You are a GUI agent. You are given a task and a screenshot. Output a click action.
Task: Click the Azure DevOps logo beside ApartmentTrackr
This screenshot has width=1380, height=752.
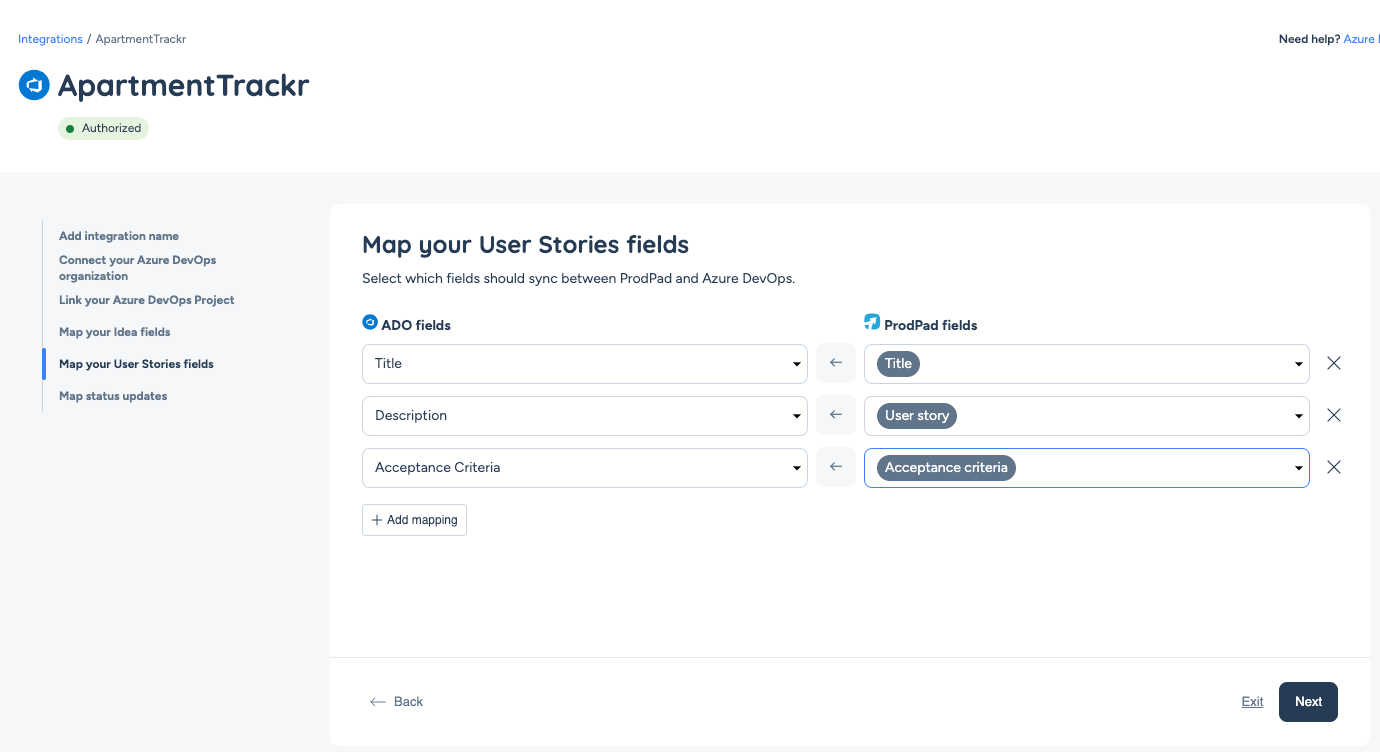coord(34,85)
